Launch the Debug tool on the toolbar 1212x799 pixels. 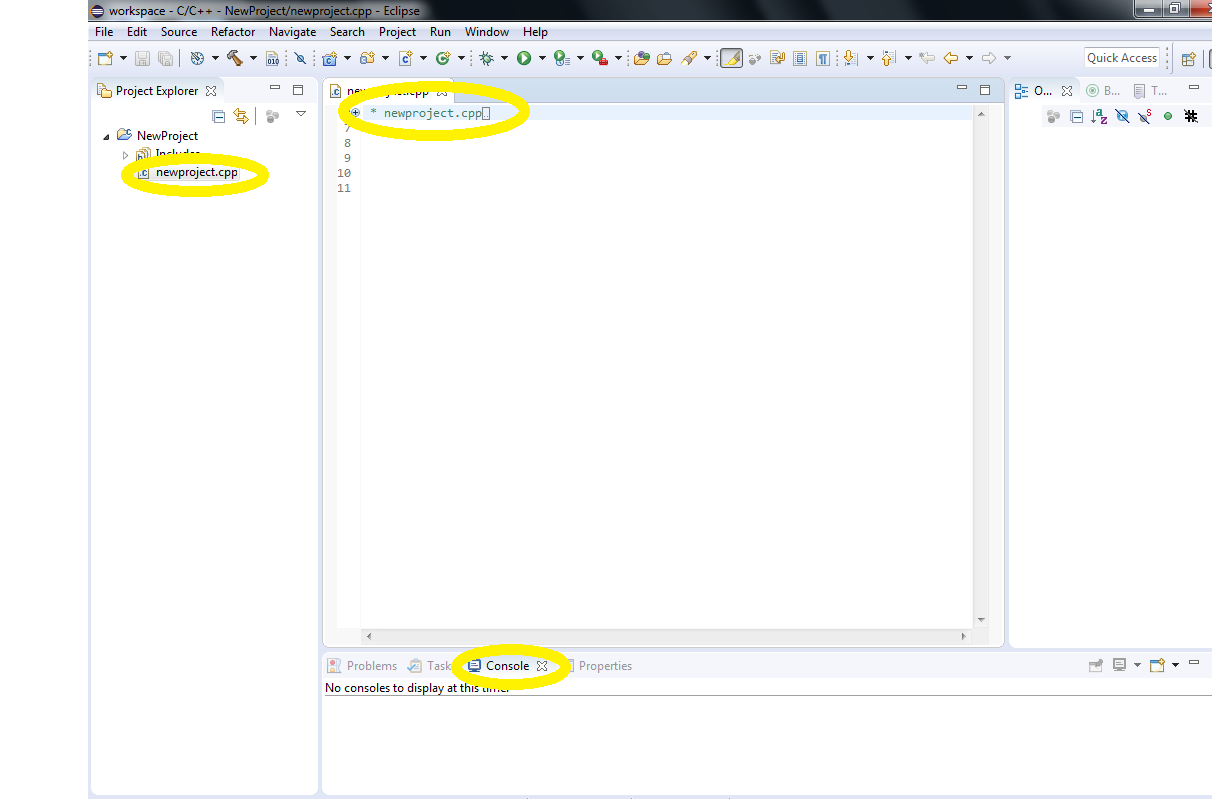pos(488,57)
